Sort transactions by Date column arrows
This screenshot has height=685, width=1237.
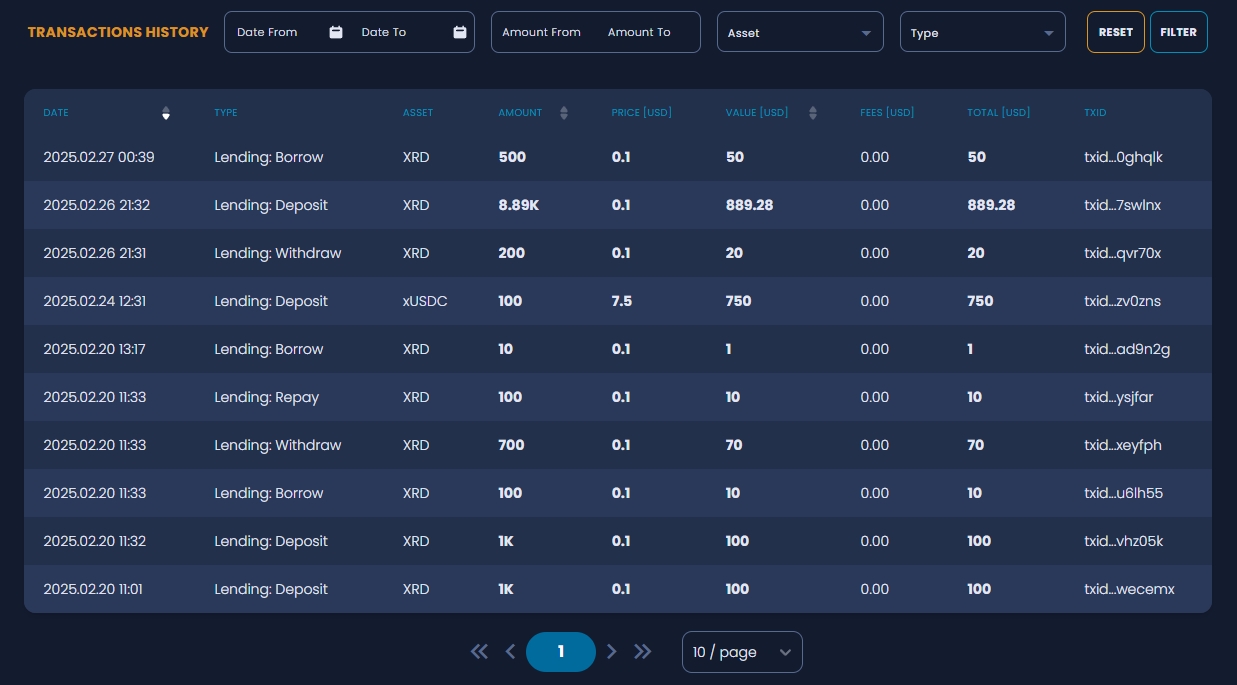point(166,113)
